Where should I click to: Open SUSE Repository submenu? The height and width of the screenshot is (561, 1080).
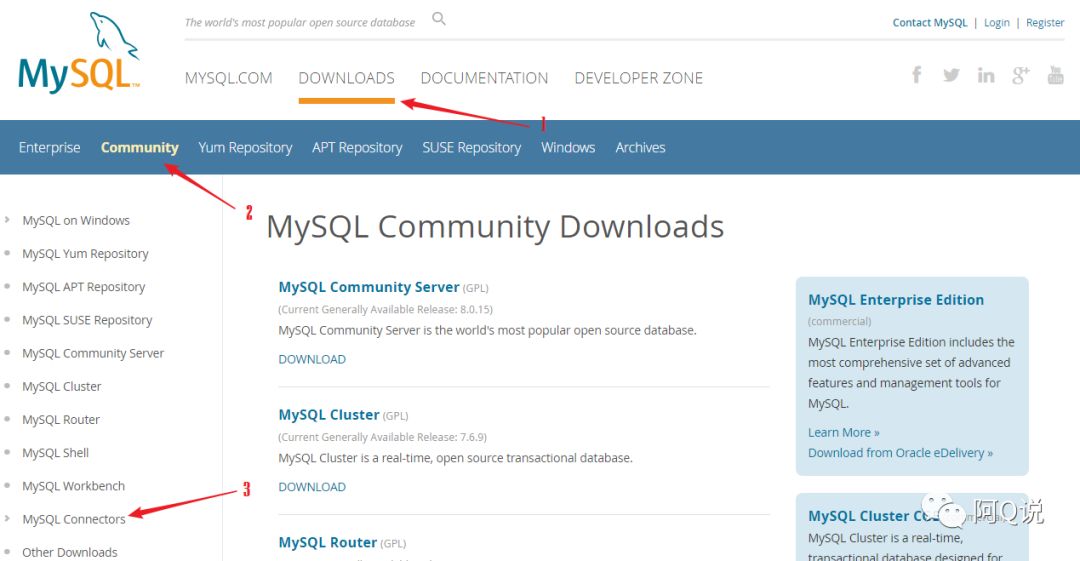click(x=472, y=147)
